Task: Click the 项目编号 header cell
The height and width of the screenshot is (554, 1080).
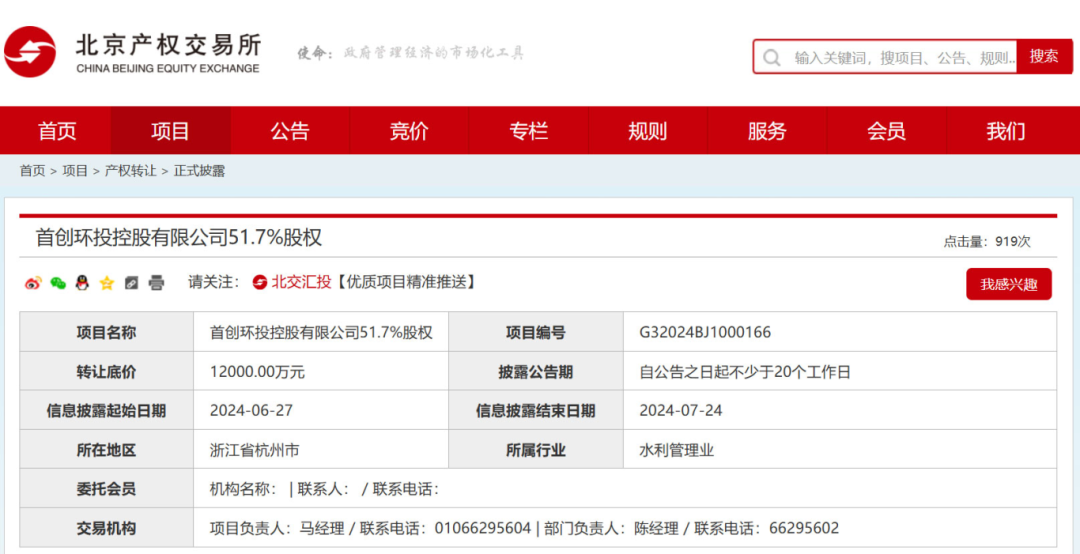Action: click(536, 332)
